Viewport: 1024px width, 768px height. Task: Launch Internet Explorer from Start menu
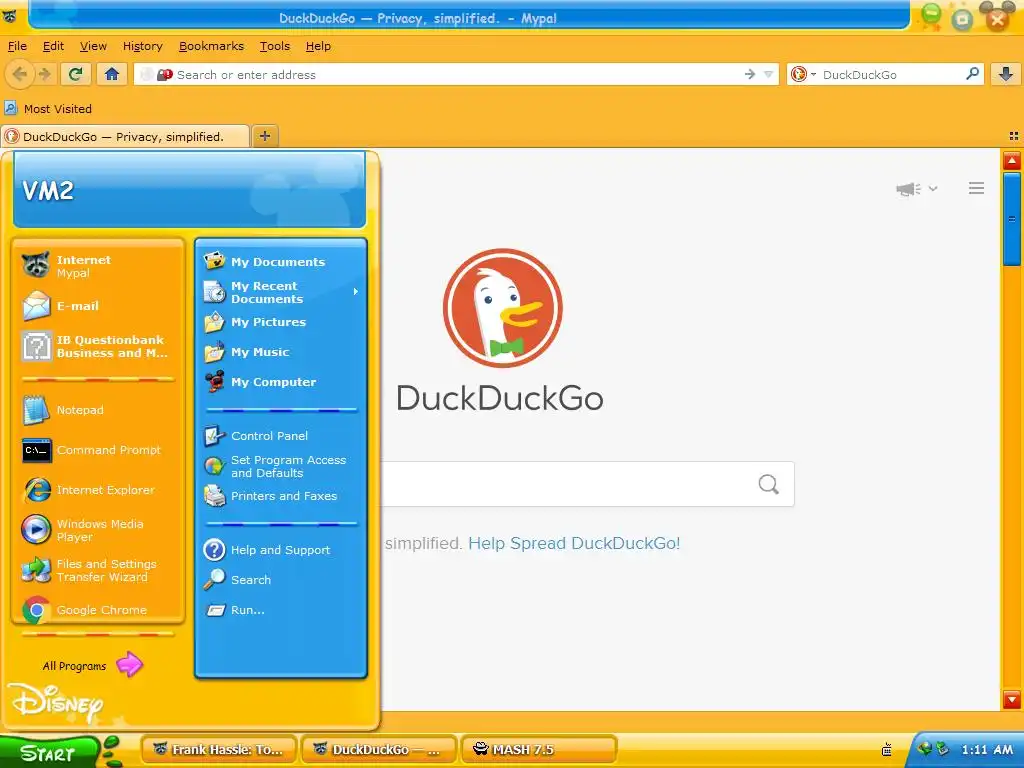click(x=98, y=490)
